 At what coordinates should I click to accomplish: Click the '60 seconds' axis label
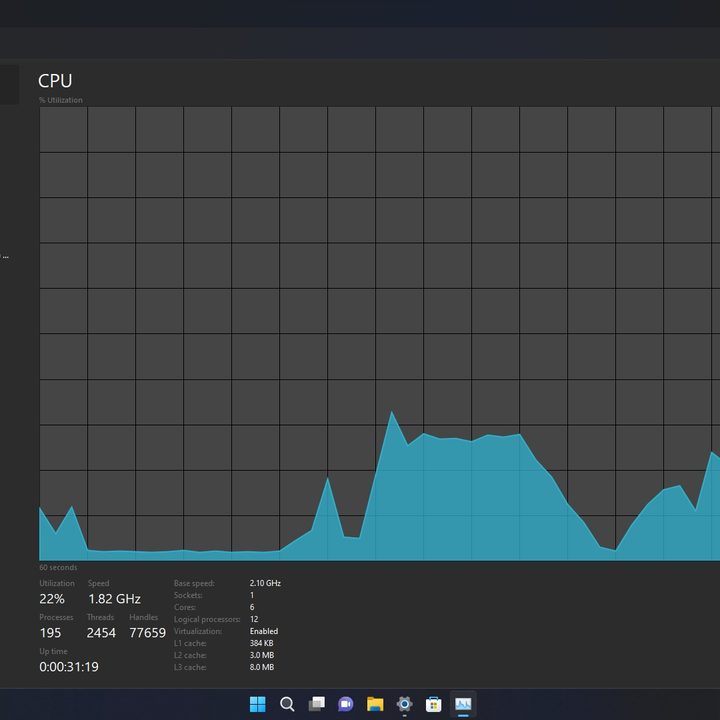tap(58, 568)
